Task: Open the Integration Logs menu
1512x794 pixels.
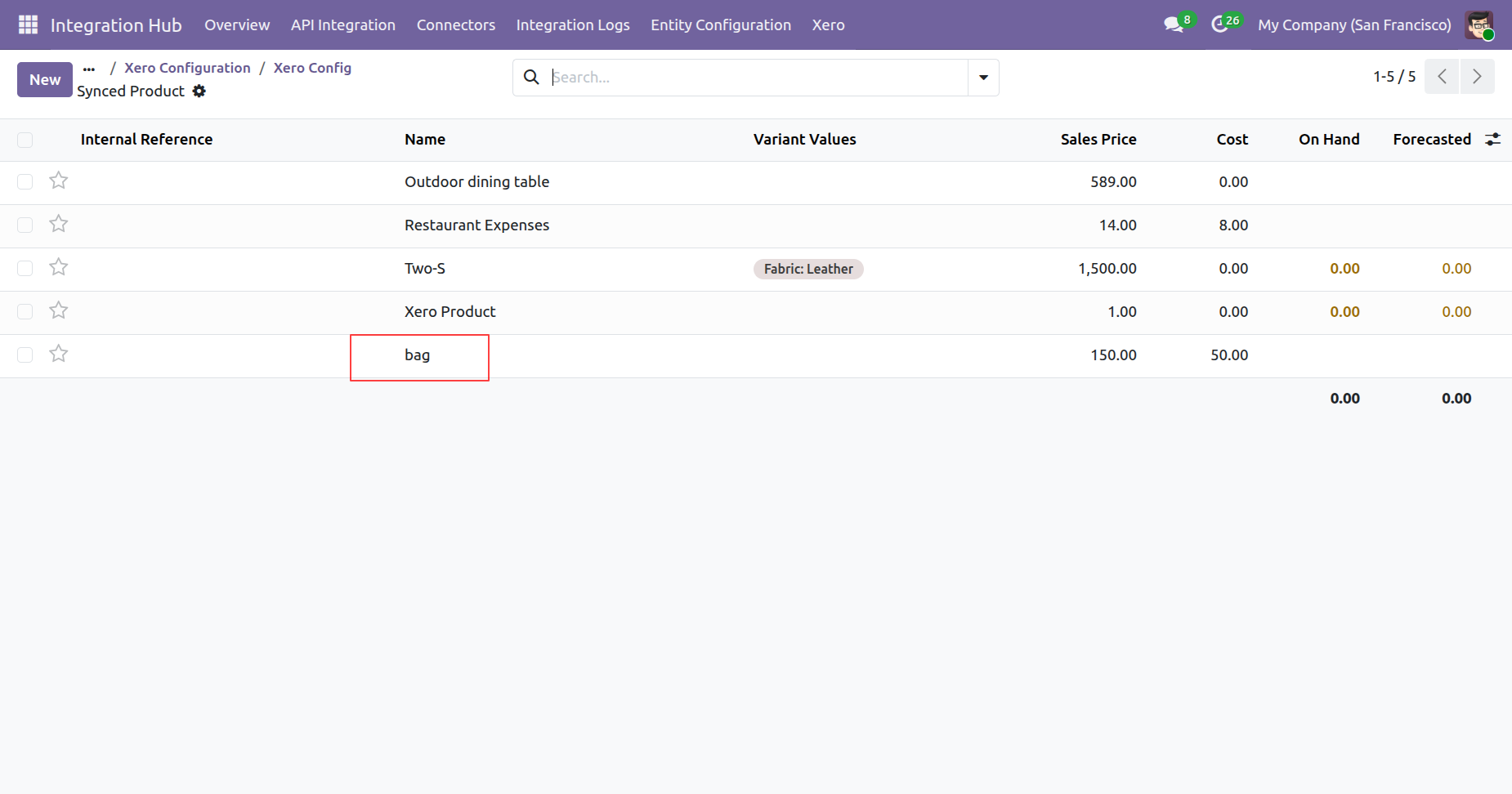Action: pyautogui.click(x=573, y=25)
